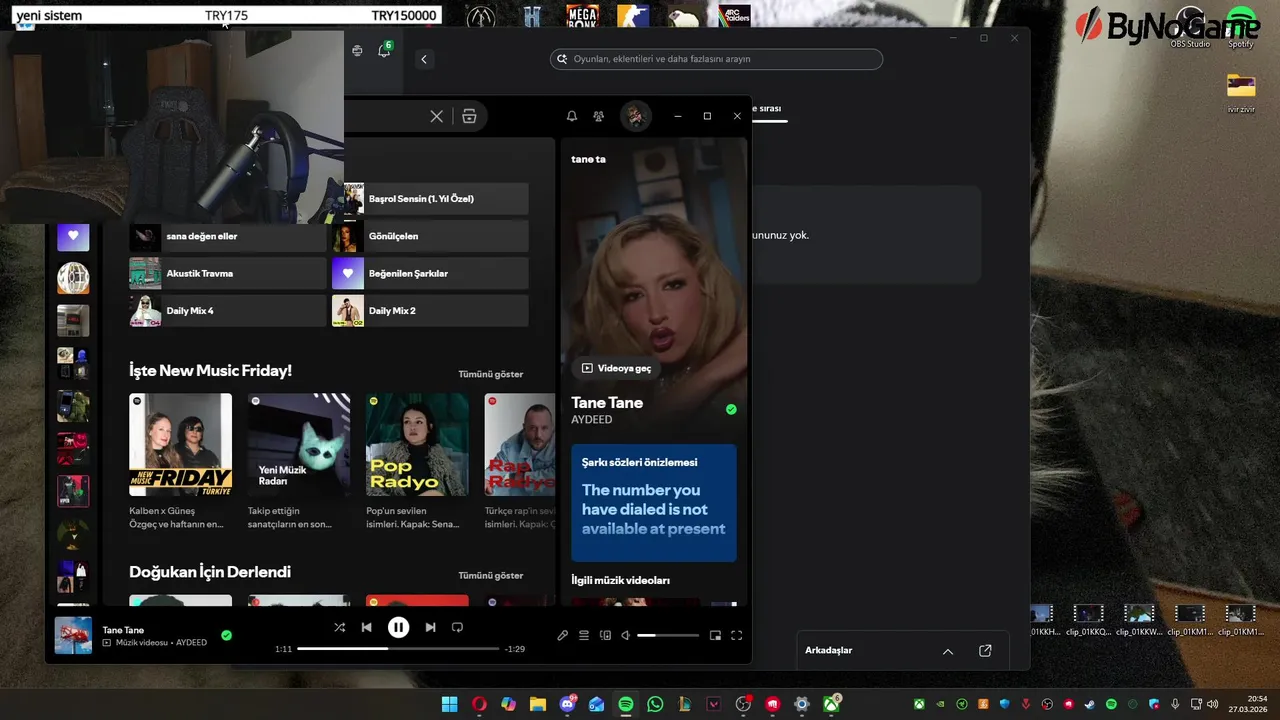The width and height of the screenshot is (1280, 720).
Task: Open the sana değen eller tile
Action: coord(227,236)
